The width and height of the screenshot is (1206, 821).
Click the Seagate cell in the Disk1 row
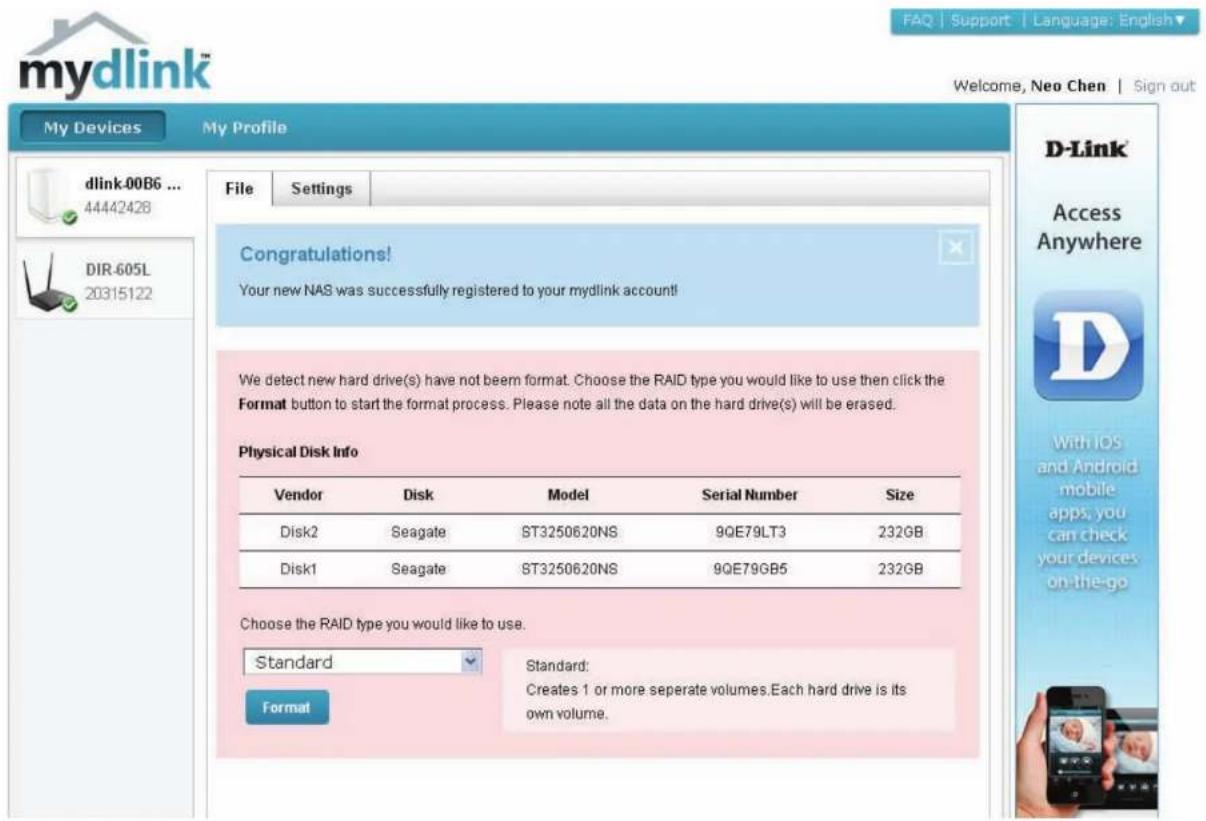pyautogui.click(x=418, y=569)
